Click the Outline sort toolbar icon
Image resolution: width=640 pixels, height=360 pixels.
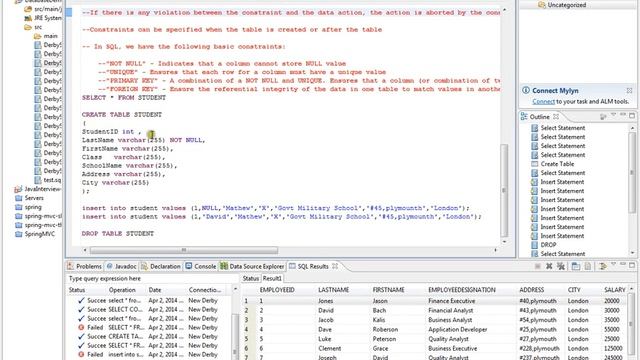coord(603,117)
